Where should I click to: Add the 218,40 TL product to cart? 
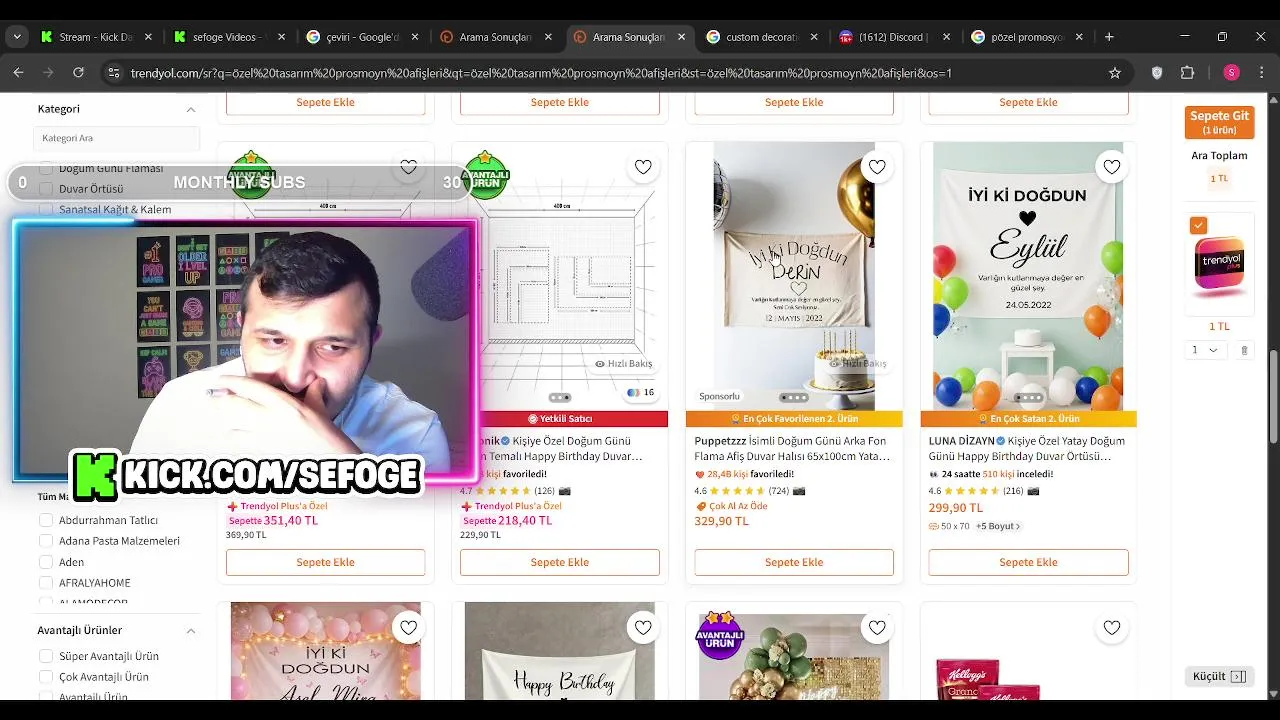coord(560,562)
